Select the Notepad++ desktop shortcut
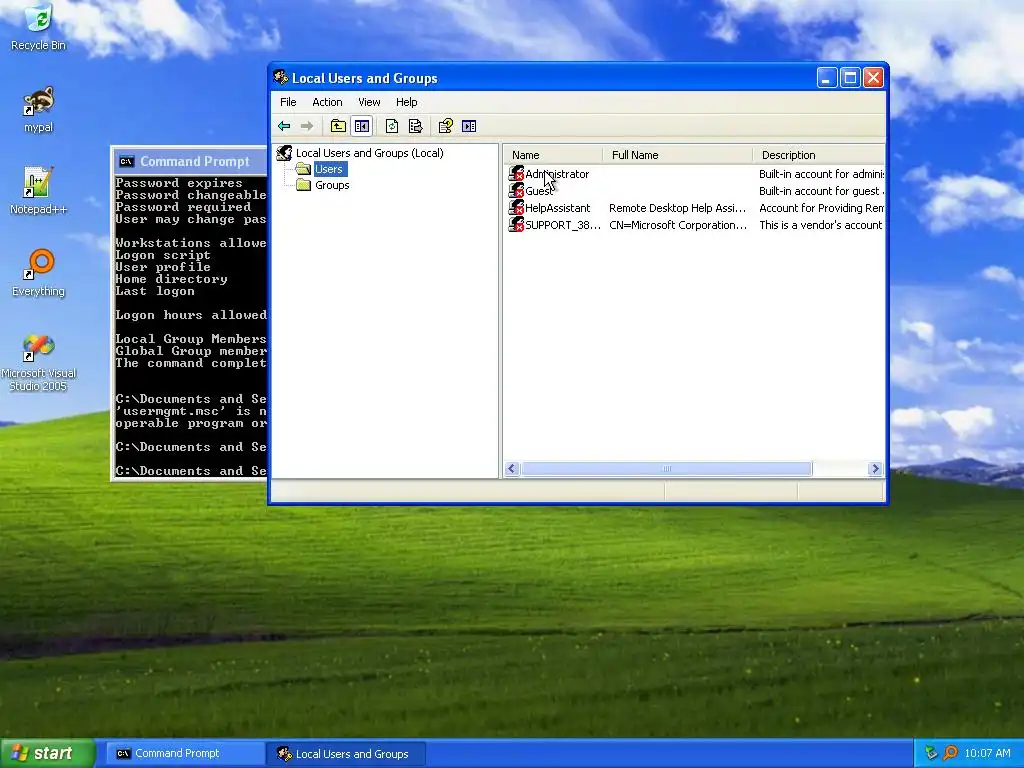The width and height of the screenshot is (1024, 768). [x=39, y=191]
